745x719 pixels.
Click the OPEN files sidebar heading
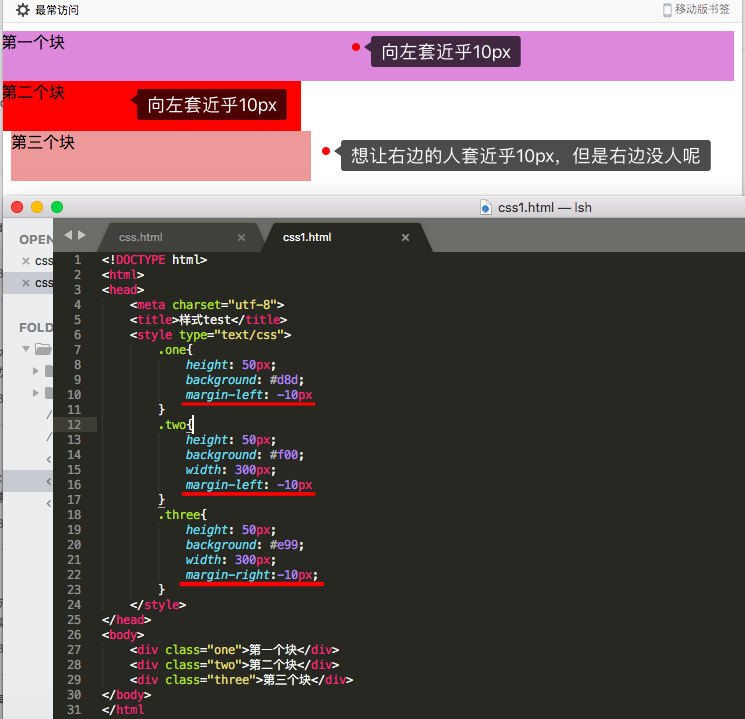36,240
